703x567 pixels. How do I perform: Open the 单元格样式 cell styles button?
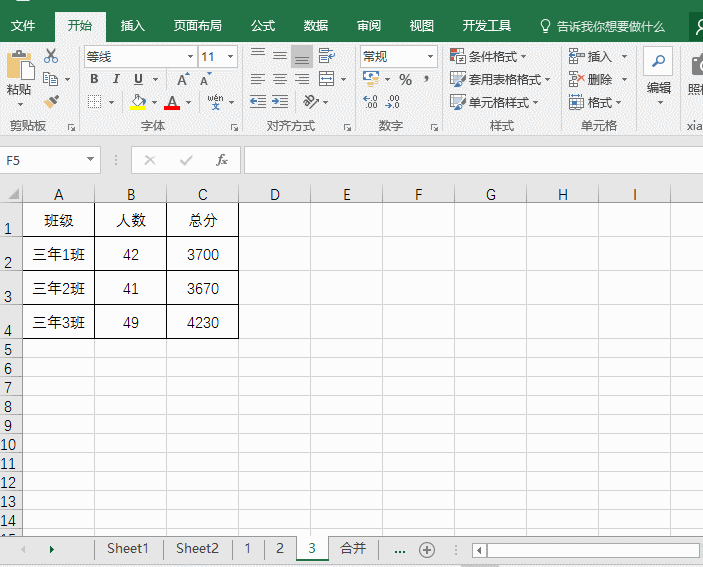tap(495, 101)
